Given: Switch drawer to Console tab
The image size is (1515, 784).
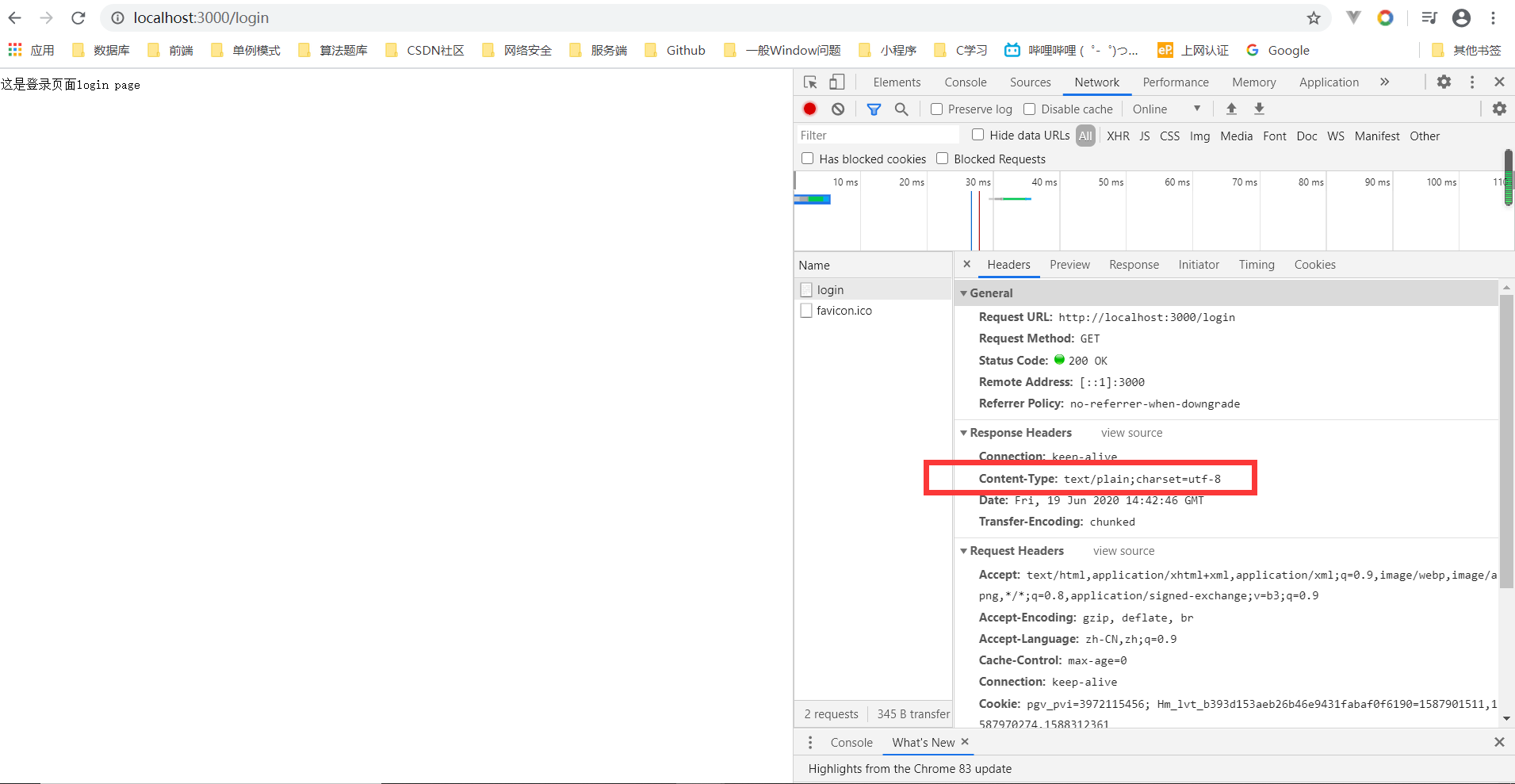Looking at the screenshot, I should pos(851,742).
